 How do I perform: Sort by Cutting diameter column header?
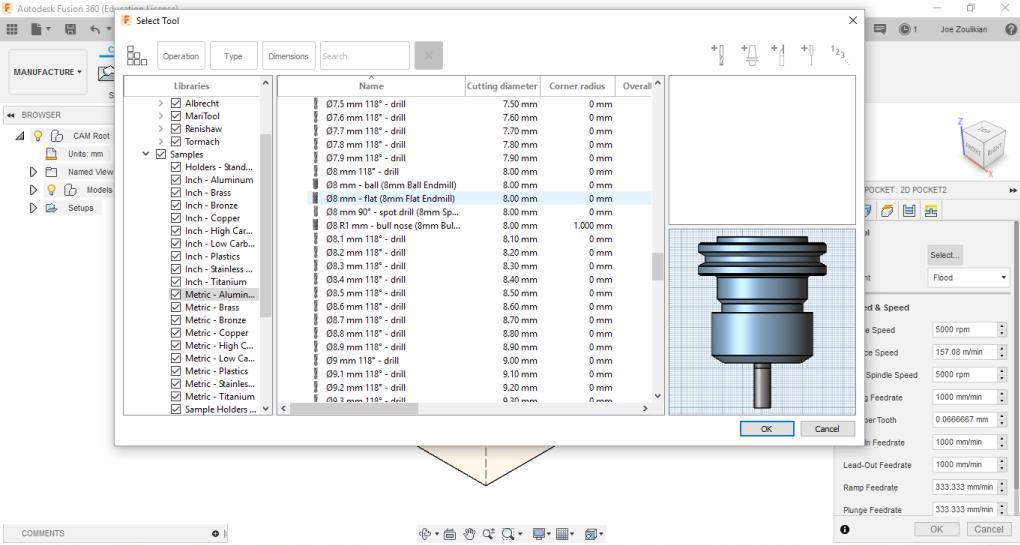502,86
